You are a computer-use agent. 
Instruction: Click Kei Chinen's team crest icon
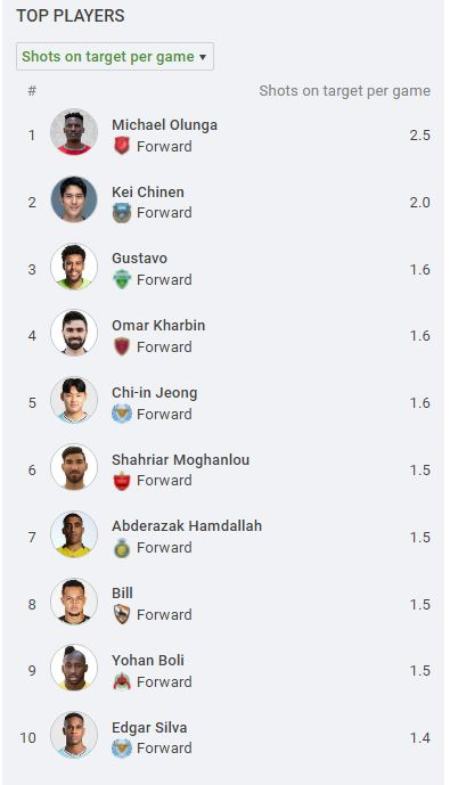coord(122,213)
